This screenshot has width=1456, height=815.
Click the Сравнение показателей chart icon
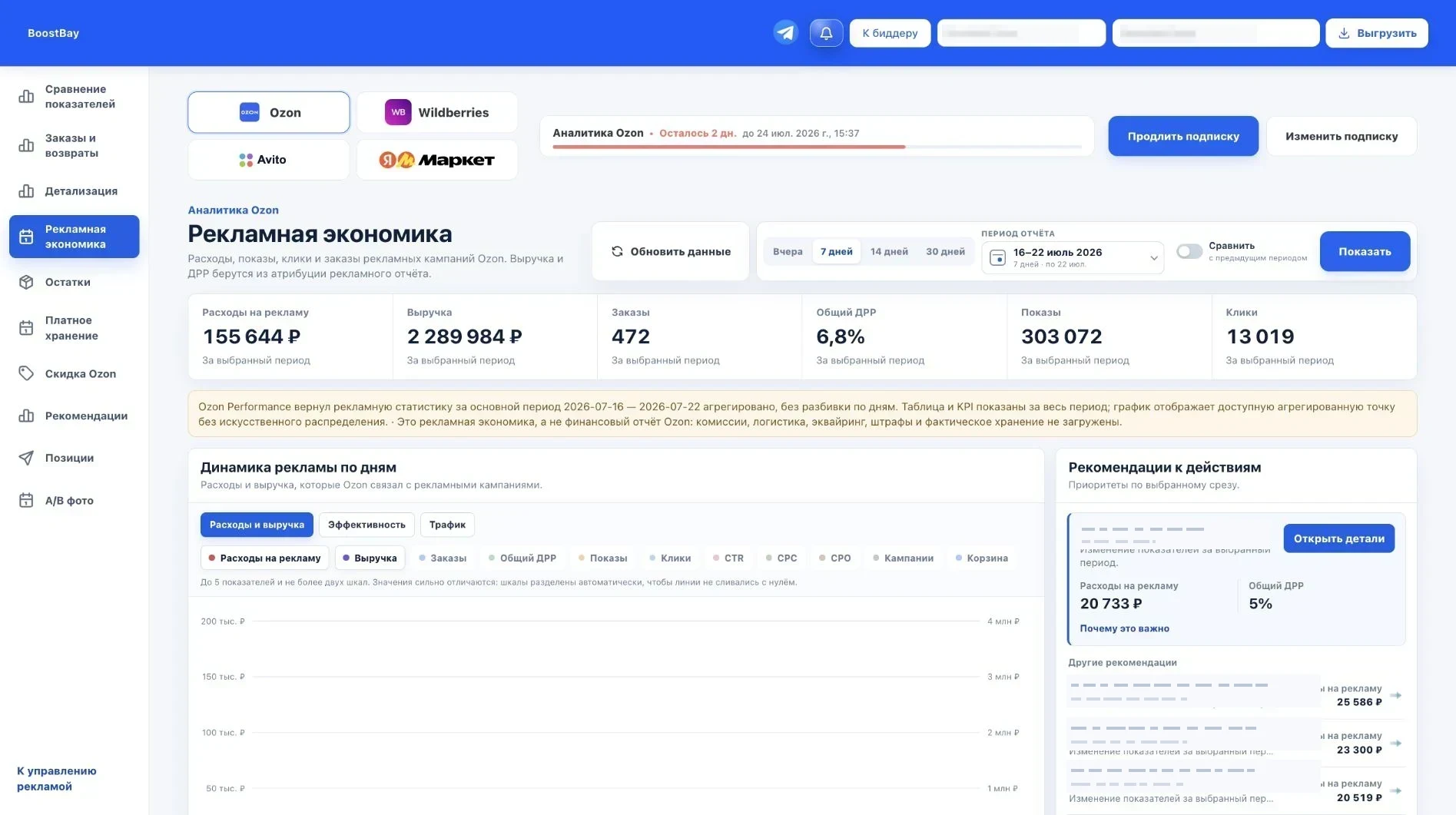coord(26,97)
